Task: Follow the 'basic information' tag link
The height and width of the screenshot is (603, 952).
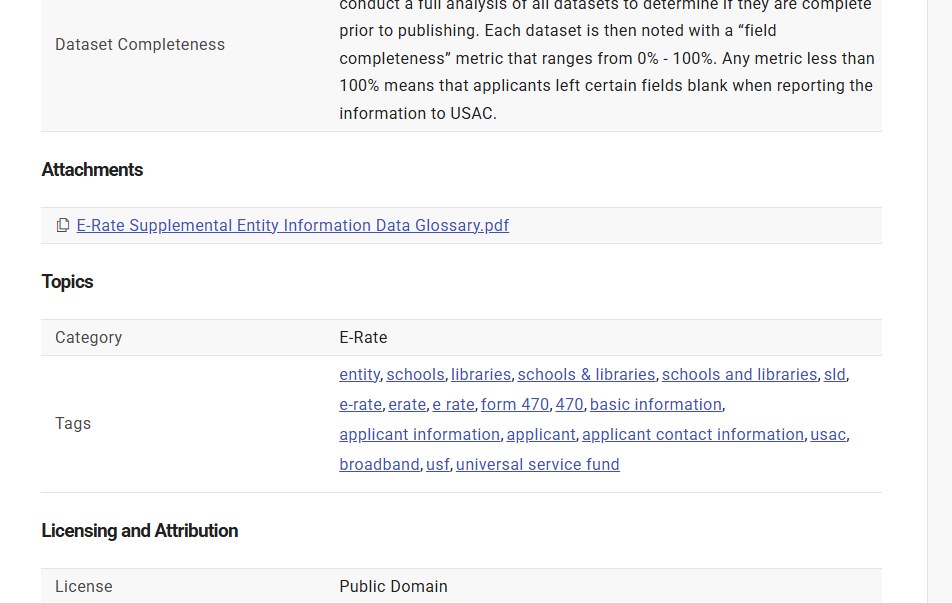Action: click(655, 404)
